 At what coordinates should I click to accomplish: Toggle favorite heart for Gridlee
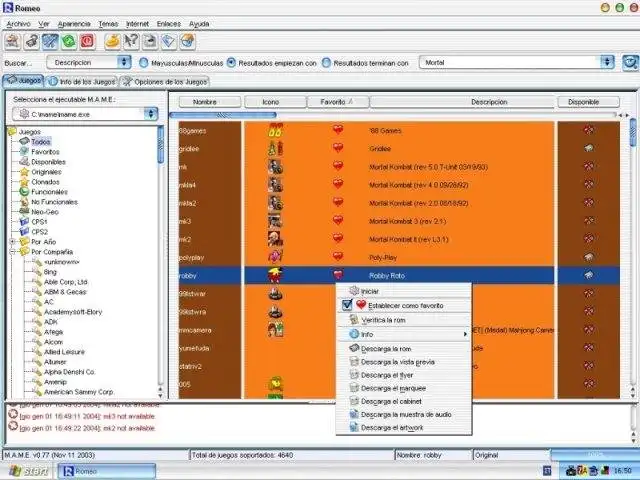tap(338, 148)
